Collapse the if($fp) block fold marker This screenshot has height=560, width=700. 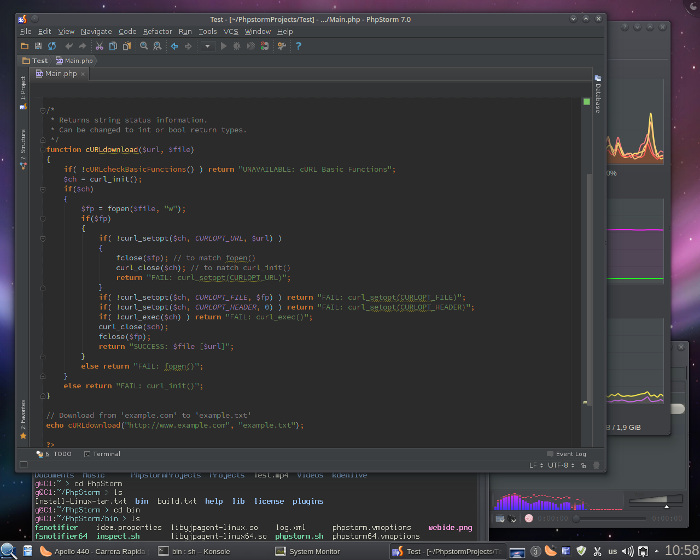coord(43,219)
